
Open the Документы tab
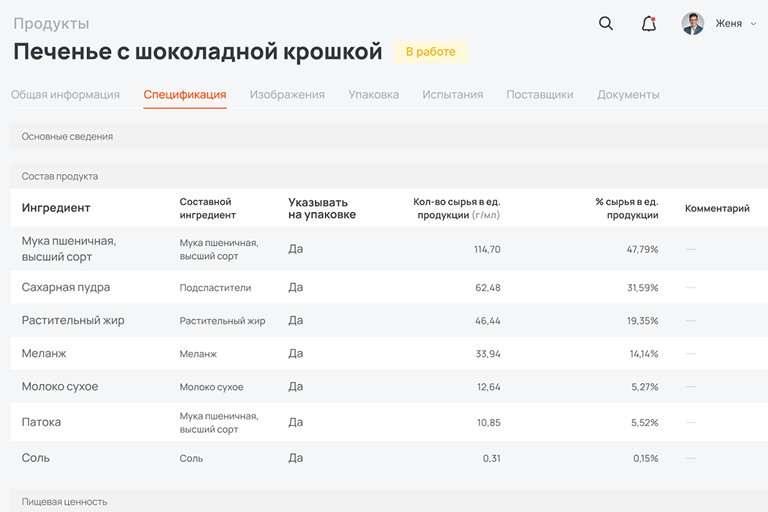point(628,95)
